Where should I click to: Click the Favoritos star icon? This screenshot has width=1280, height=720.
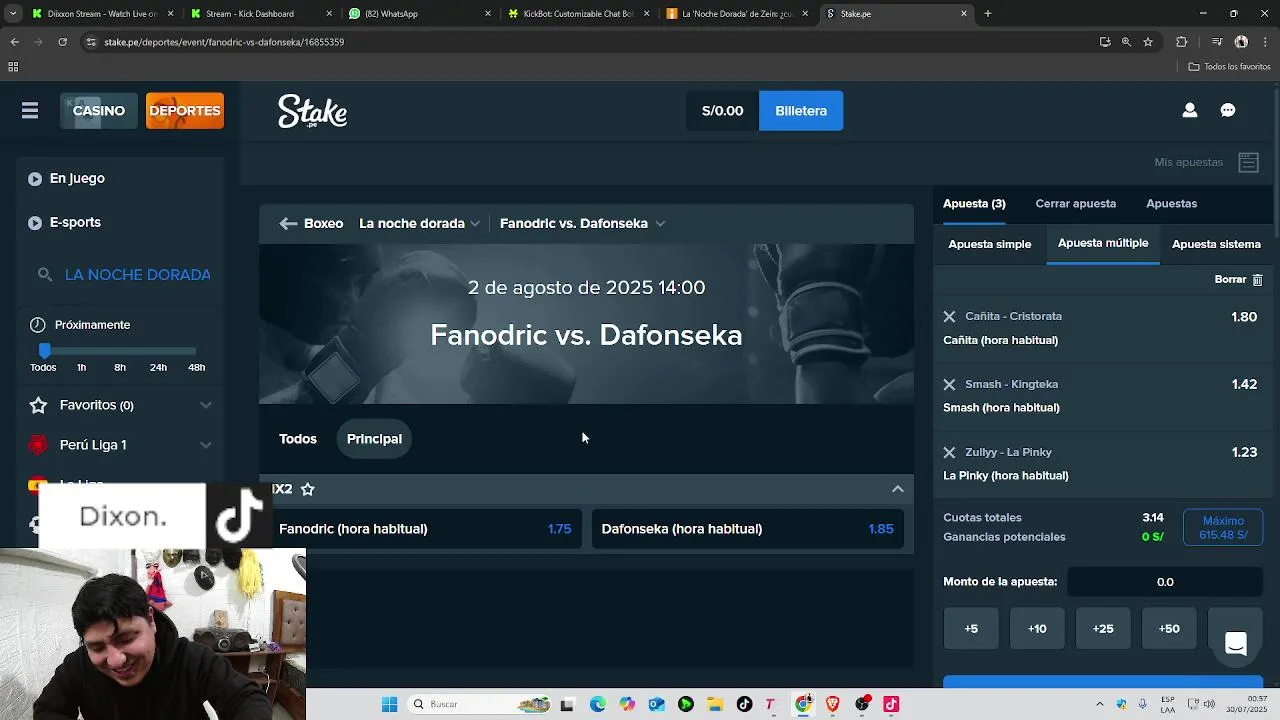tap(38, 405)
